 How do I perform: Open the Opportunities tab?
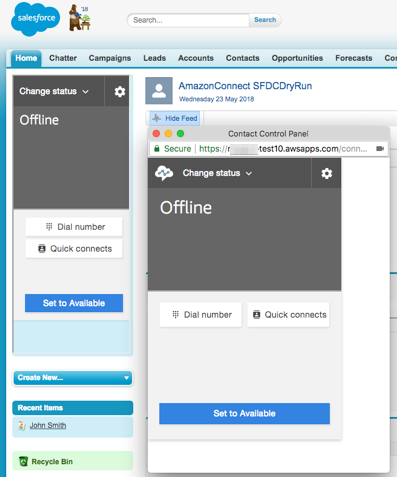pyautogui.click(x=297, y=58)
